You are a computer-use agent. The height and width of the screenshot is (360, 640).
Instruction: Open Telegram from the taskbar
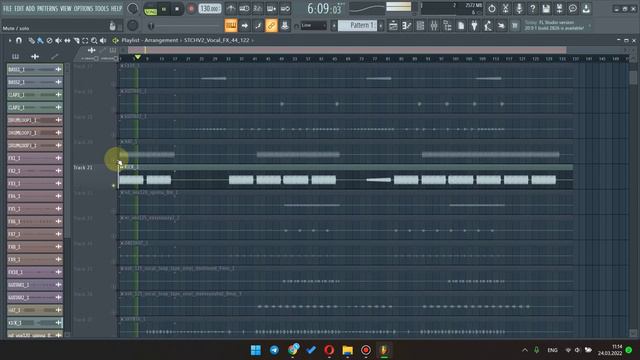274,350
